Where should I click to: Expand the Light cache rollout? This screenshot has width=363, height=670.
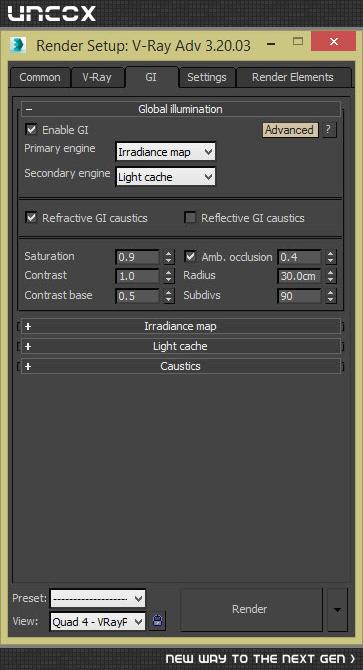click(181, 347)
